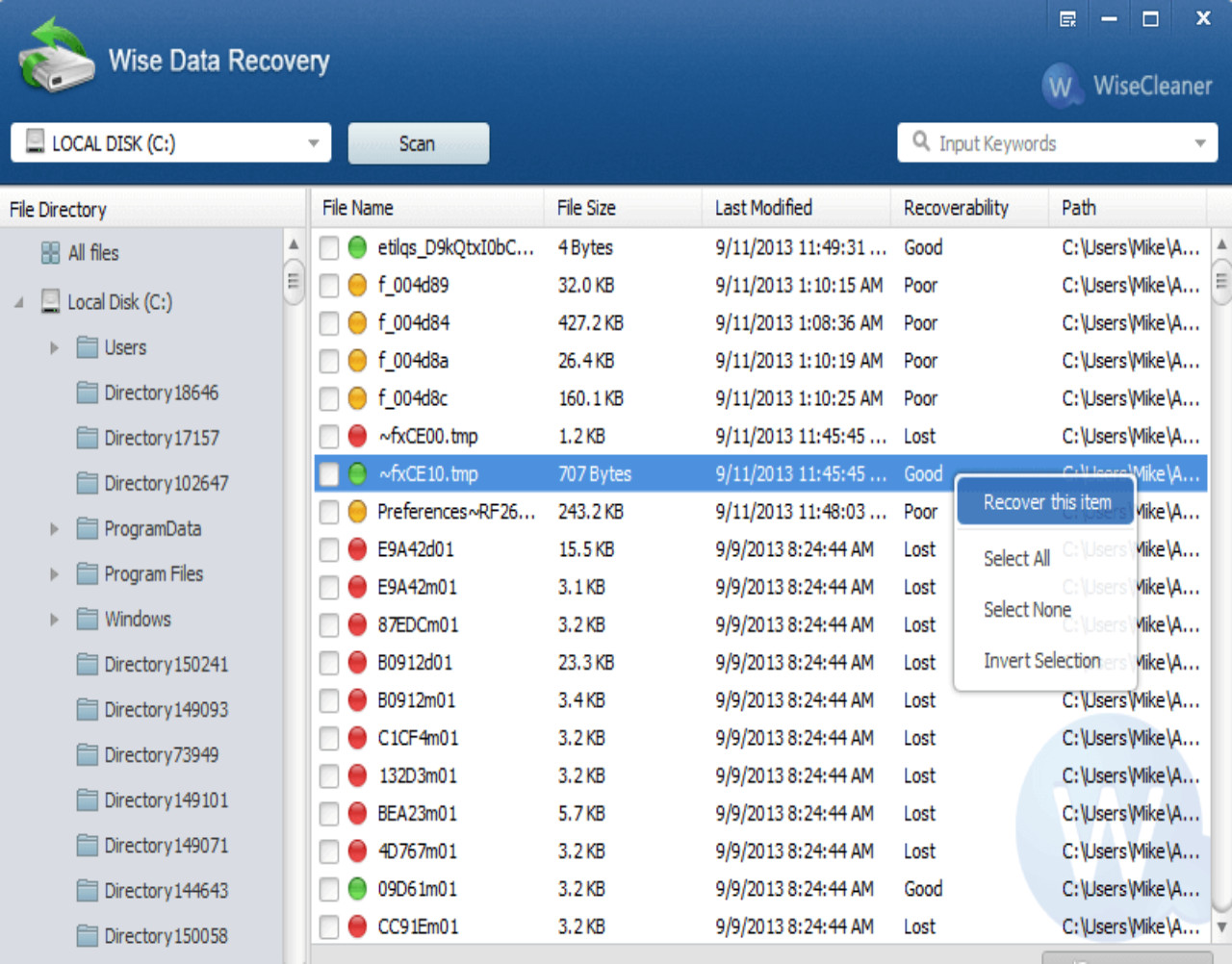Click the green status dot for 09D61m01
This screenshot has height=964, width=1232.
point(357,889)
